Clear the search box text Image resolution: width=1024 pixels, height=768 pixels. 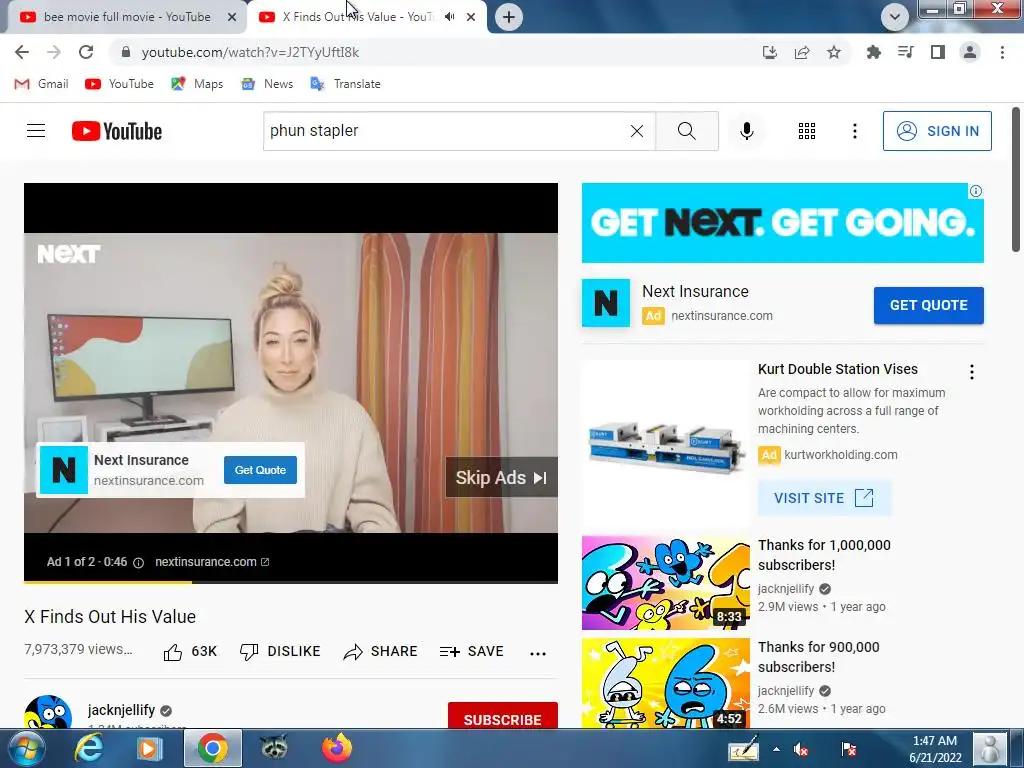(637, 131)
